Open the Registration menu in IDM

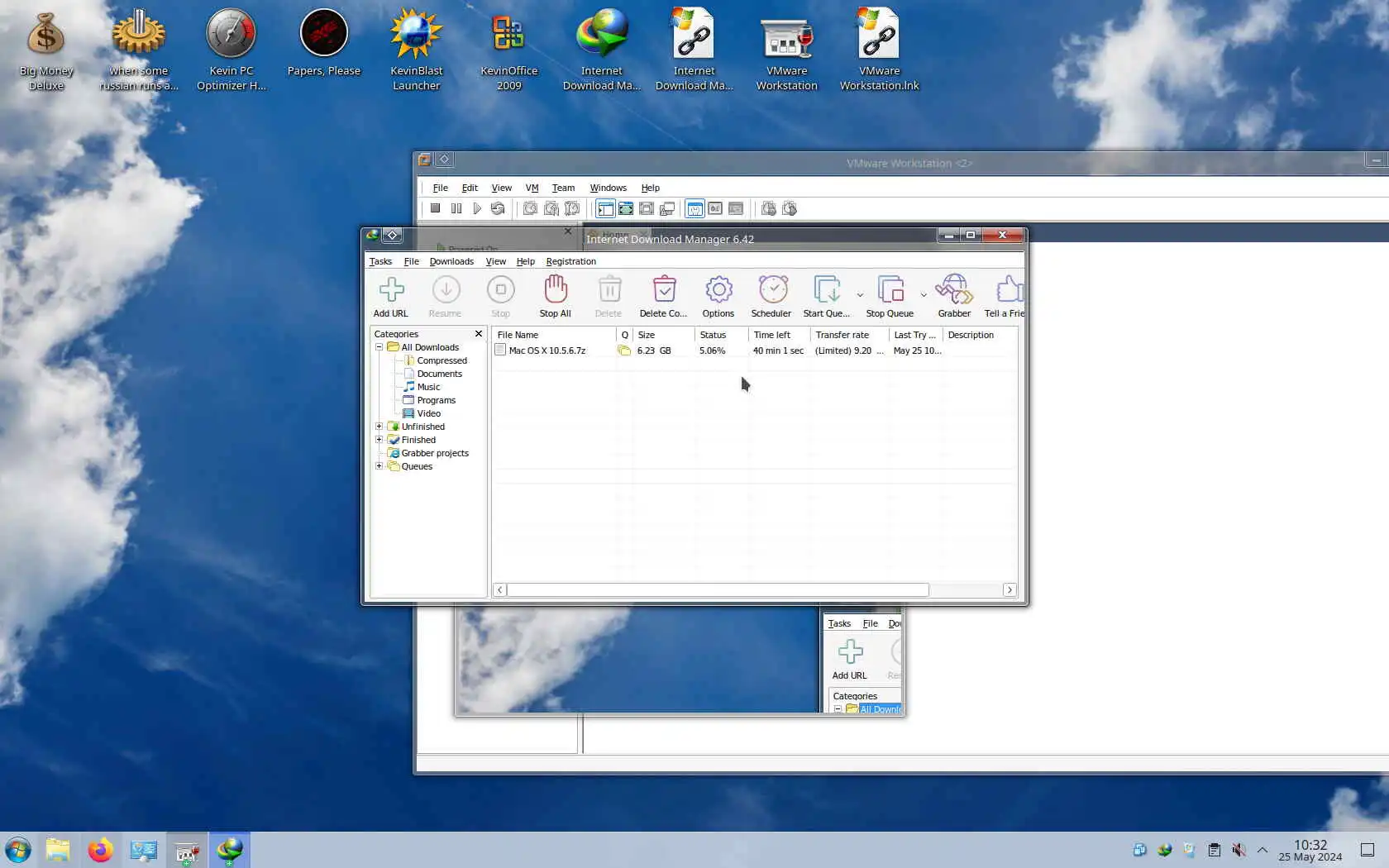coord(570,261)
